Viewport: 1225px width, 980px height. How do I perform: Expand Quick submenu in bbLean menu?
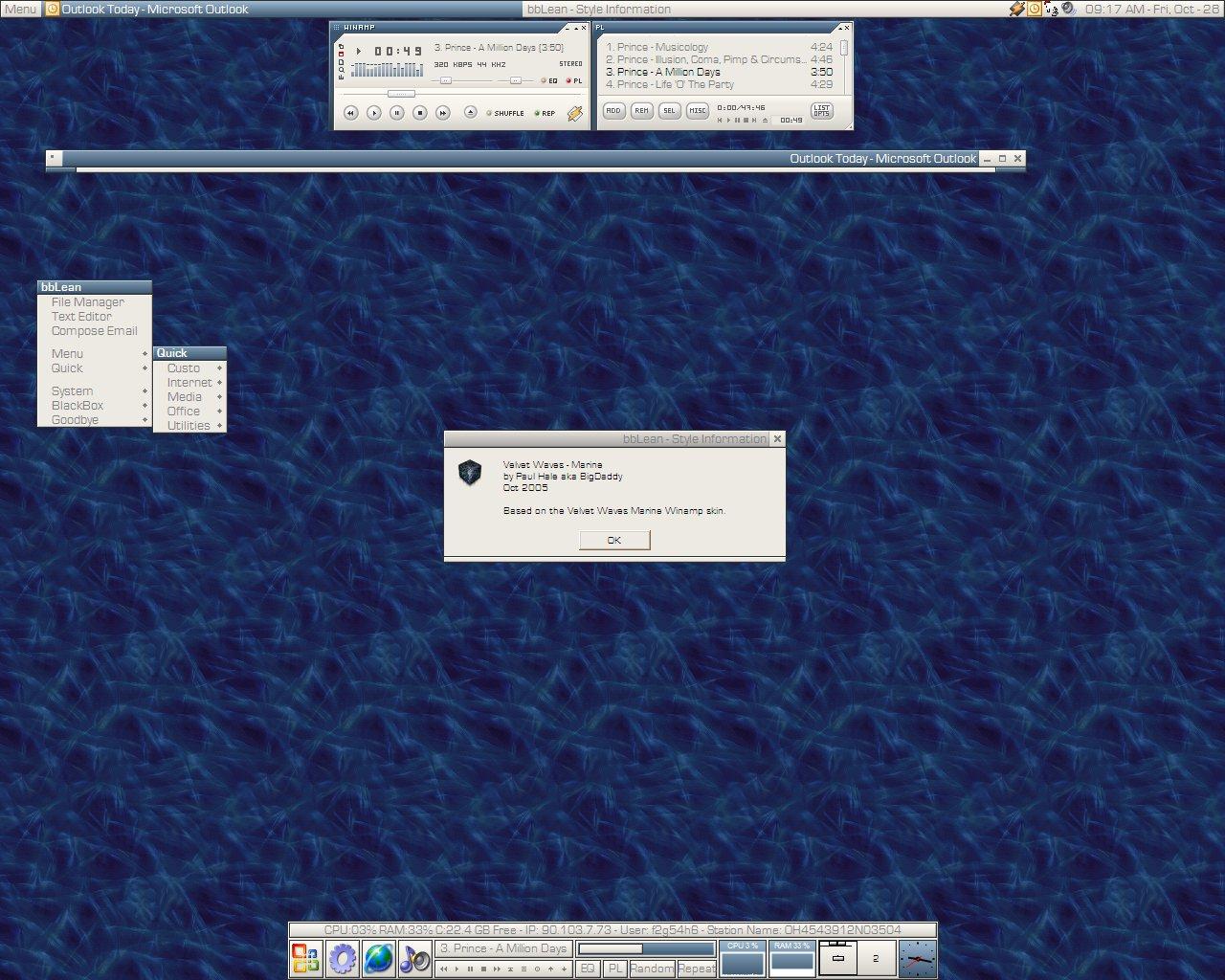pyautogui.click(x=94, y=368)
